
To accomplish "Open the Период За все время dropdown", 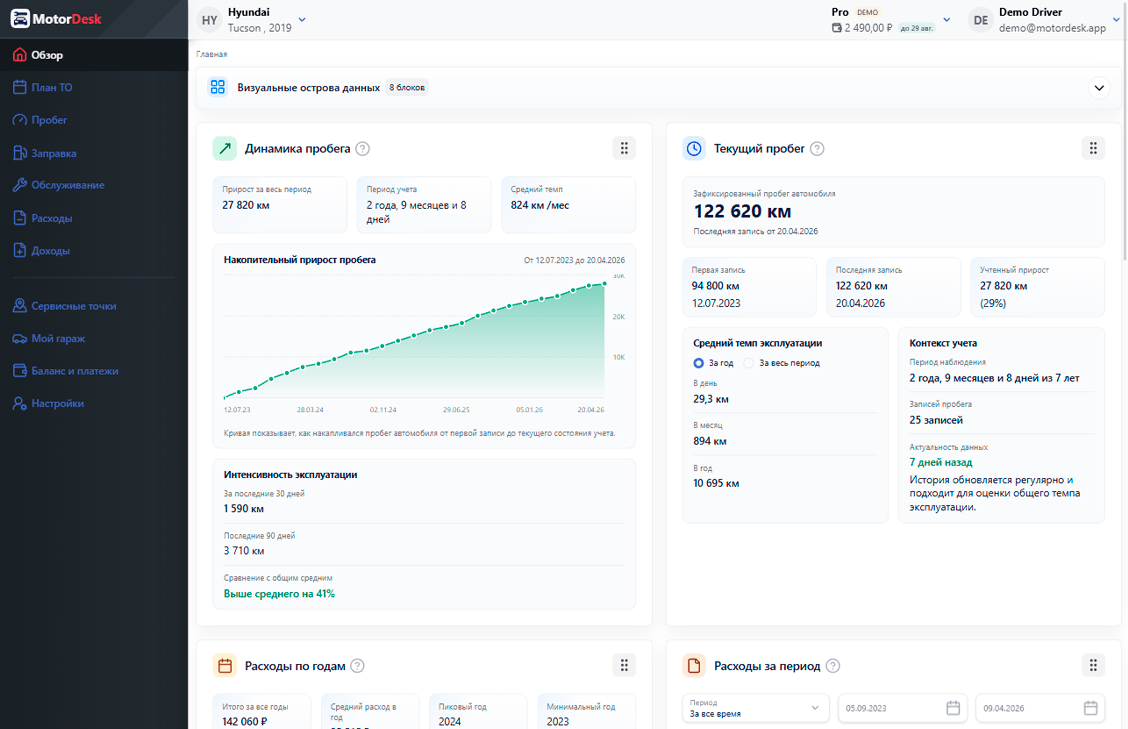I will pyautogui.click(x=755, y=708).
